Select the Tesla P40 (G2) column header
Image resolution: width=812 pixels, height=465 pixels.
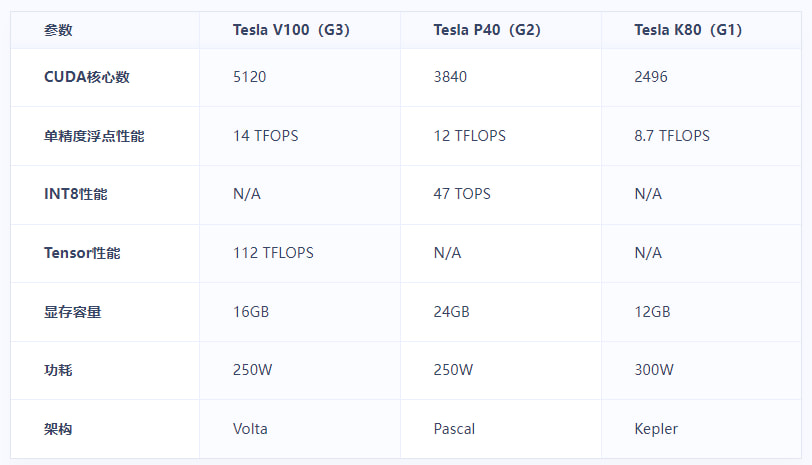pos(487,30)
